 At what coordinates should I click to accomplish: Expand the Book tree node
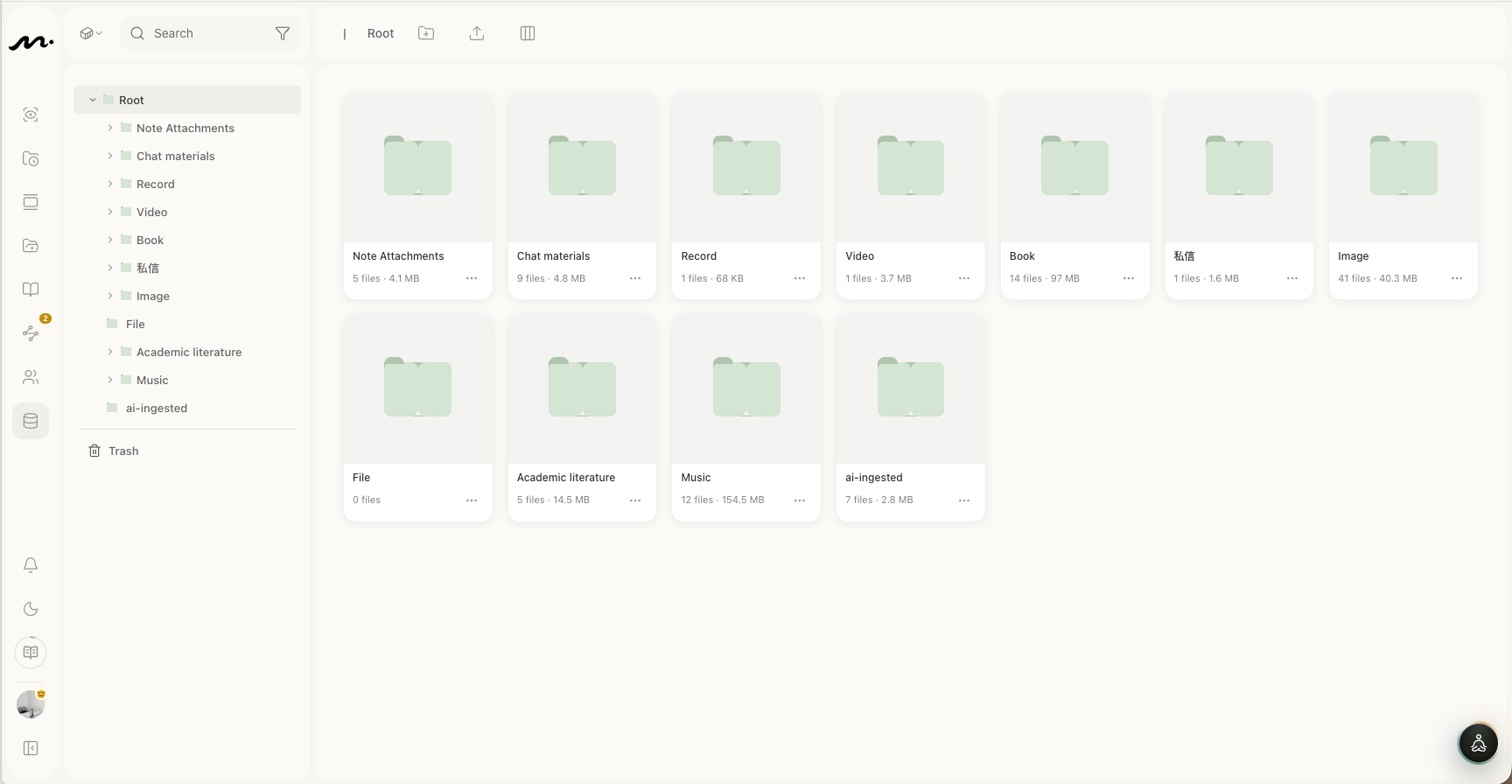pyautogui.click(x=110, y=240)
